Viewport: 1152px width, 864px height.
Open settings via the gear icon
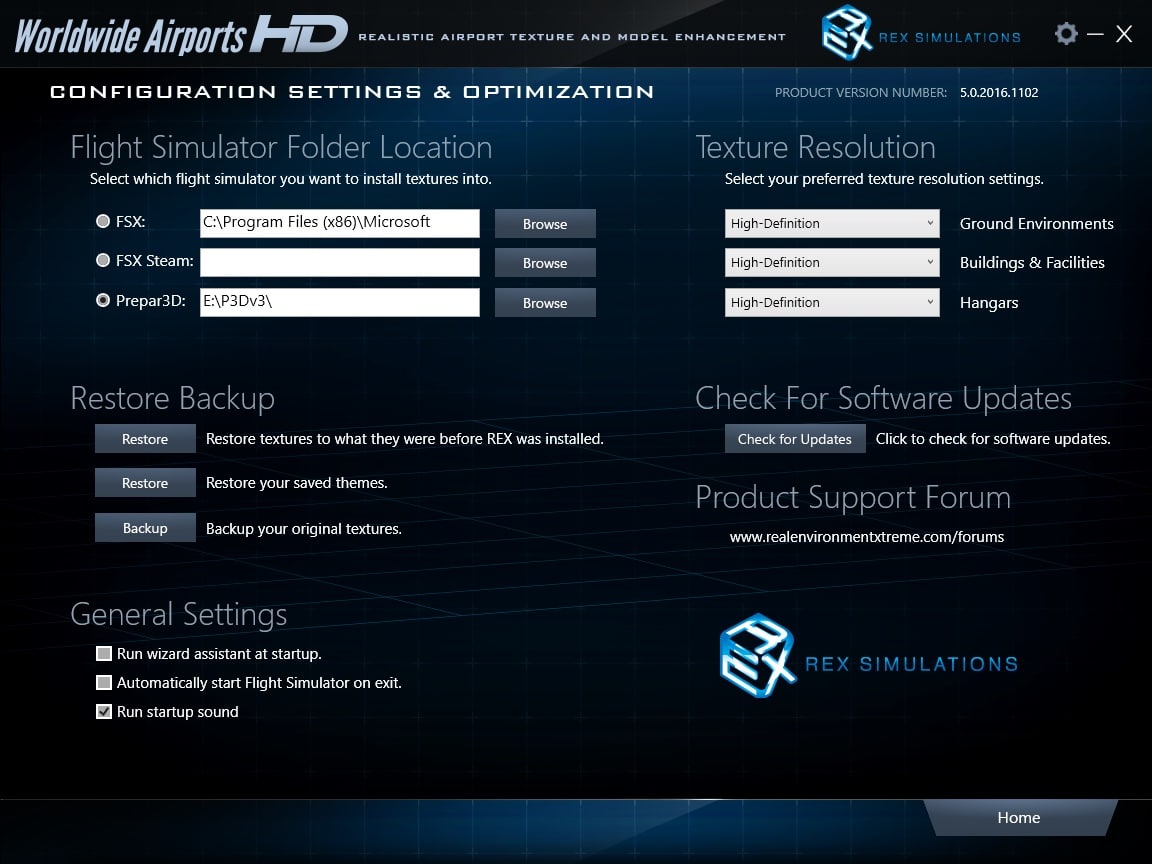1066,34
